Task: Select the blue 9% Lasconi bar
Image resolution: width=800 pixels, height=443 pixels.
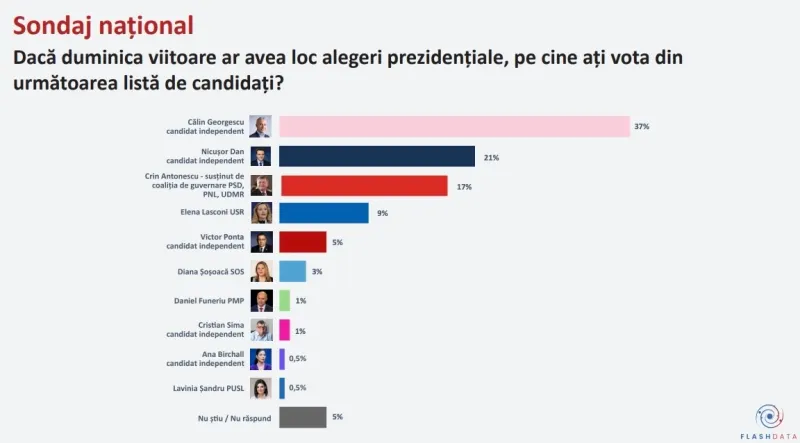Action: 323,213
